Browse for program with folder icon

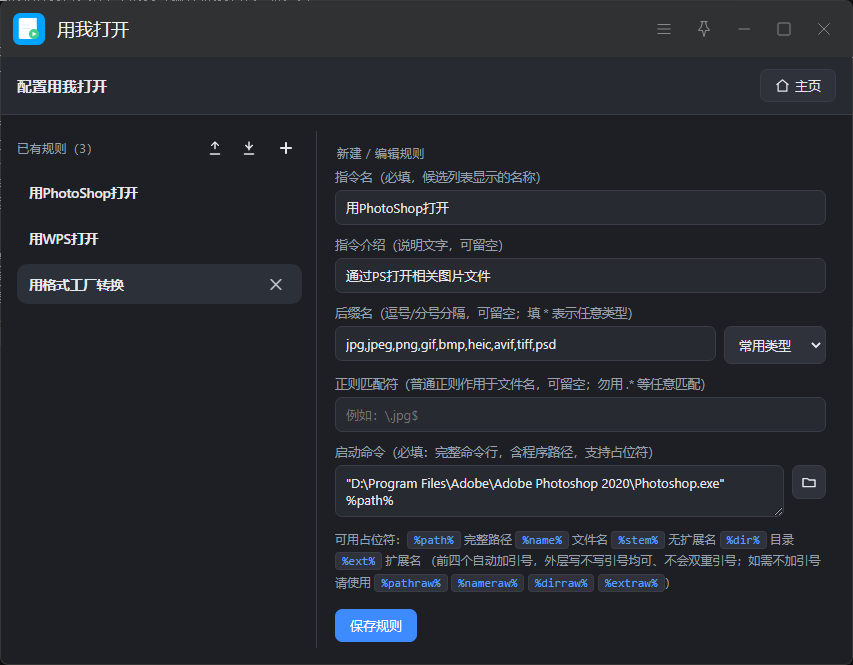808,483
